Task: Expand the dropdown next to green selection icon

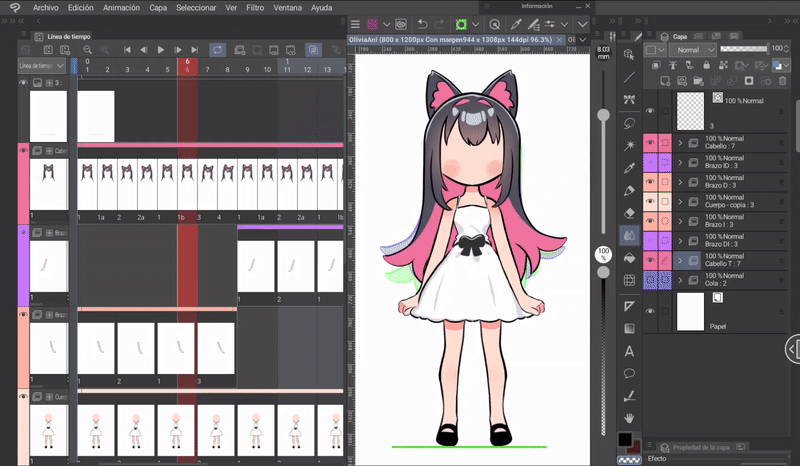Action: 475,24
